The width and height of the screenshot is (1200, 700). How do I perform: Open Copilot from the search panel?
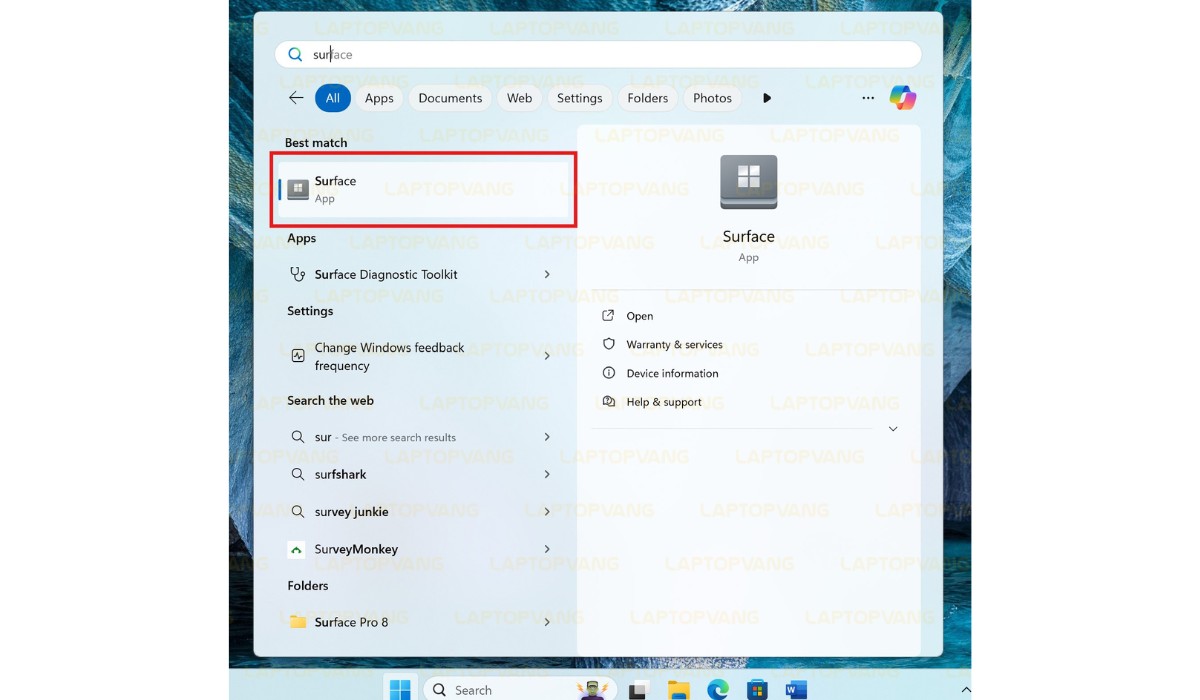tap(903, 98)
